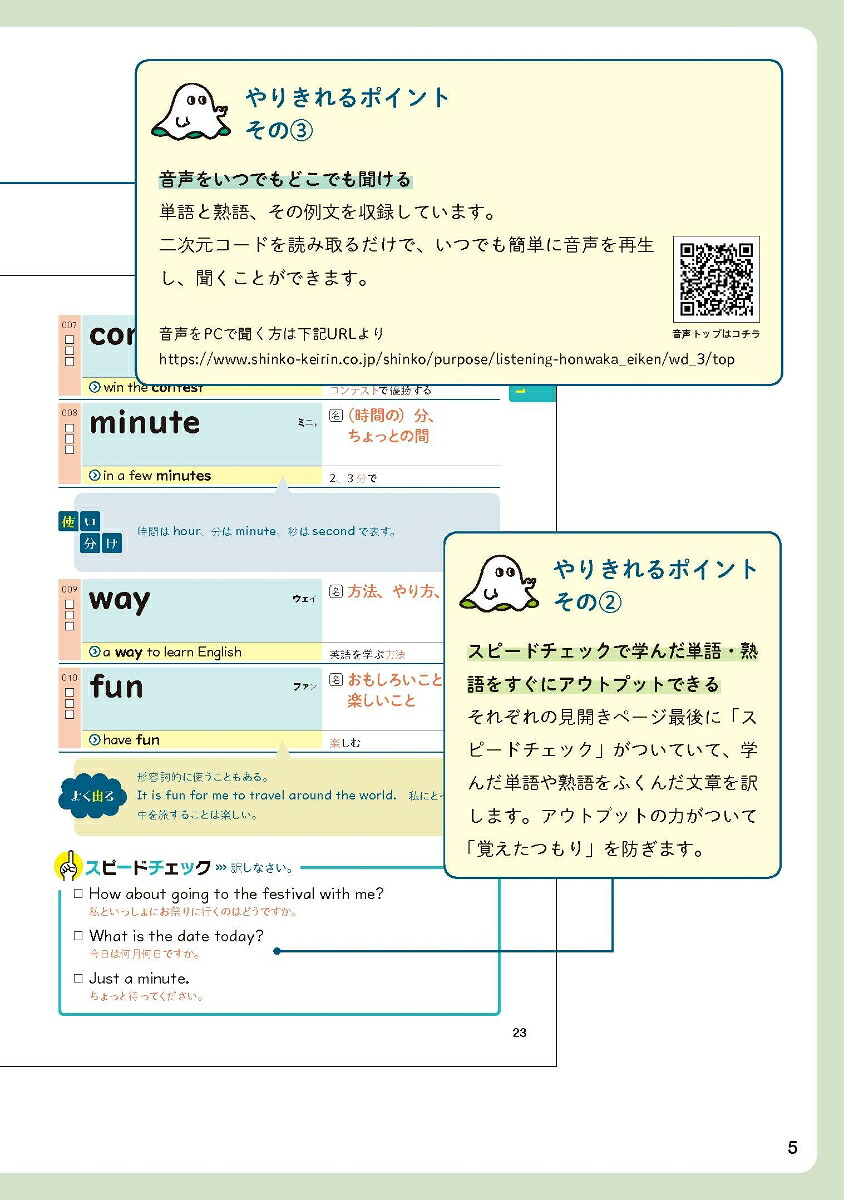Click the headword 'minute'

click(x=145, y=423)
